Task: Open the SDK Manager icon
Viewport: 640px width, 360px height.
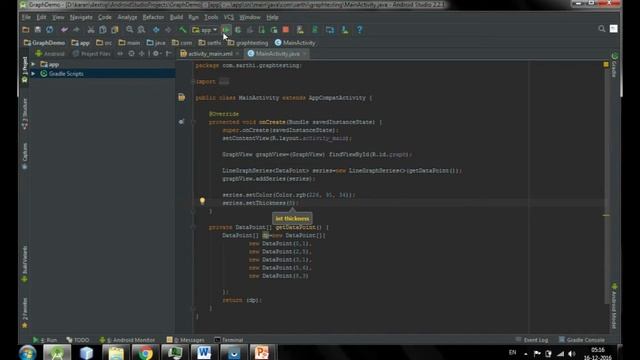Action: point(345,30)
